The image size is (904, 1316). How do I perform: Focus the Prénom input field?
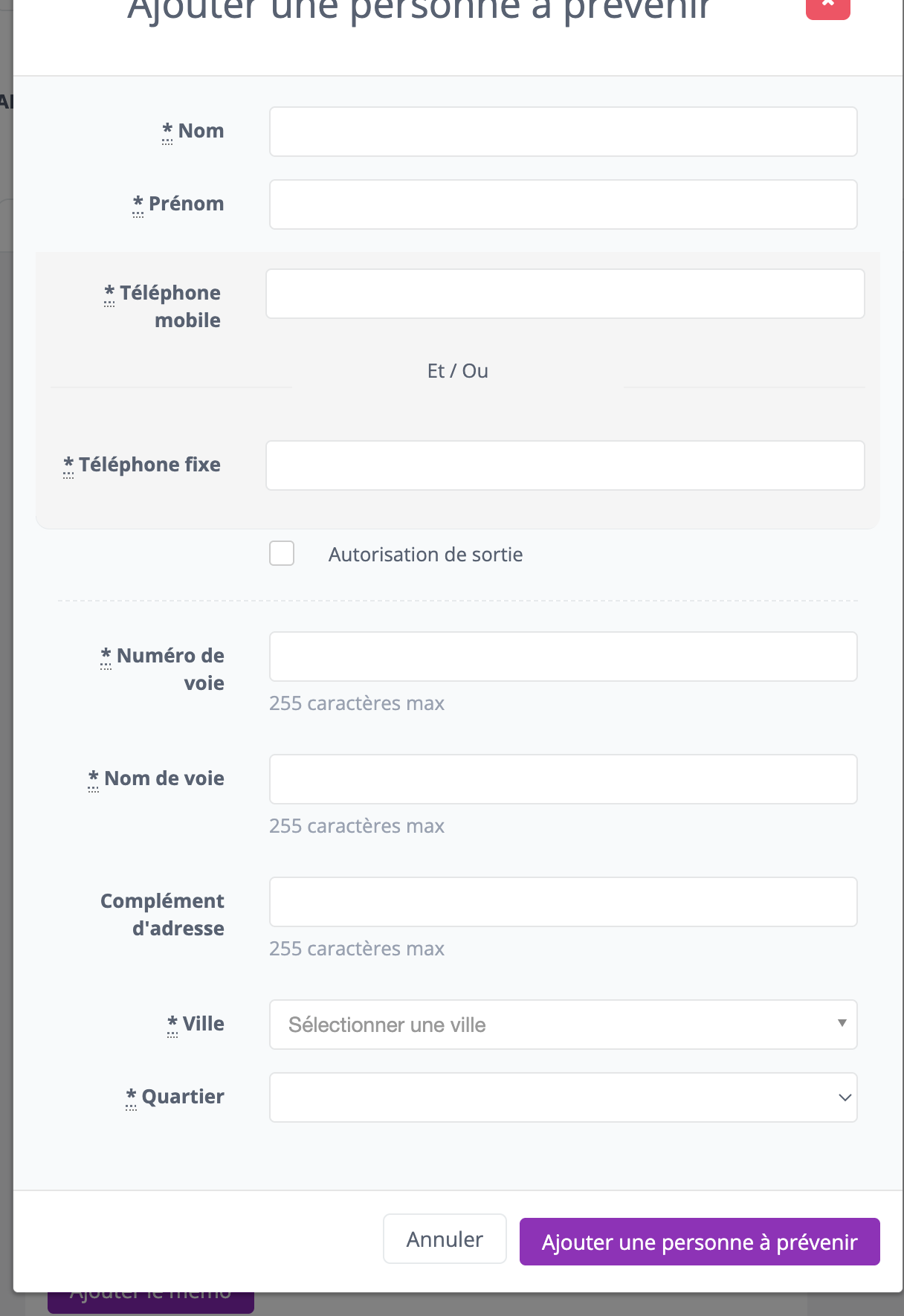click(x=563, y=204)
